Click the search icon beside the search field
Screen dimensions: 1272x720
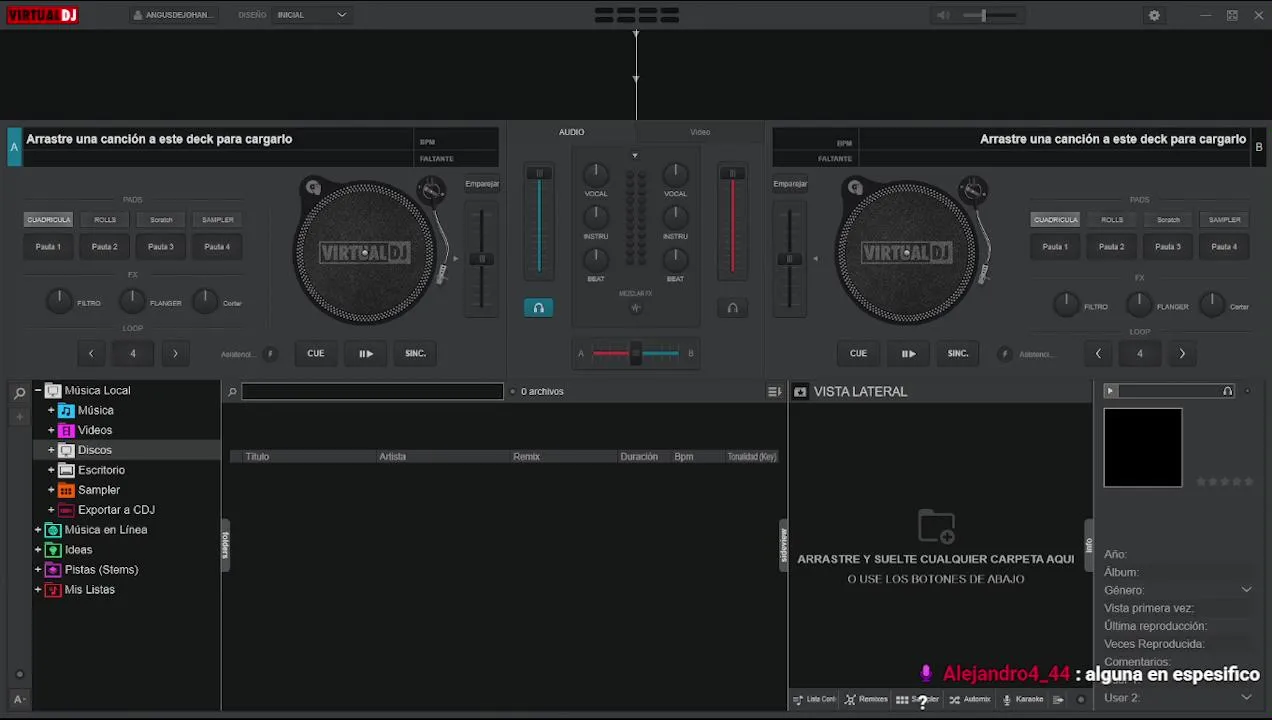click(x=232, y=392)
